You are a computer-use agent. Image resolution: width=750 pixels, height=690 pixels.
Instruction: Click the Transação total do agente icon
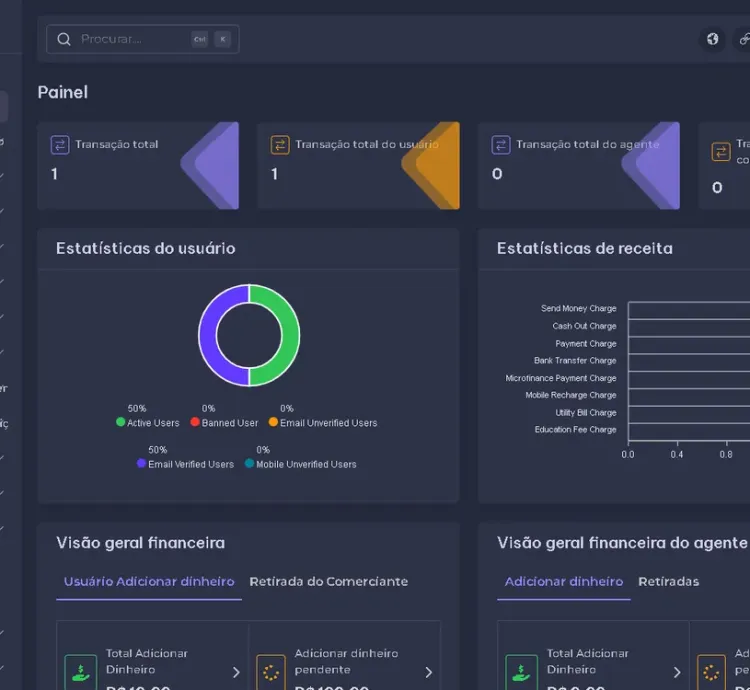[501, 145]
